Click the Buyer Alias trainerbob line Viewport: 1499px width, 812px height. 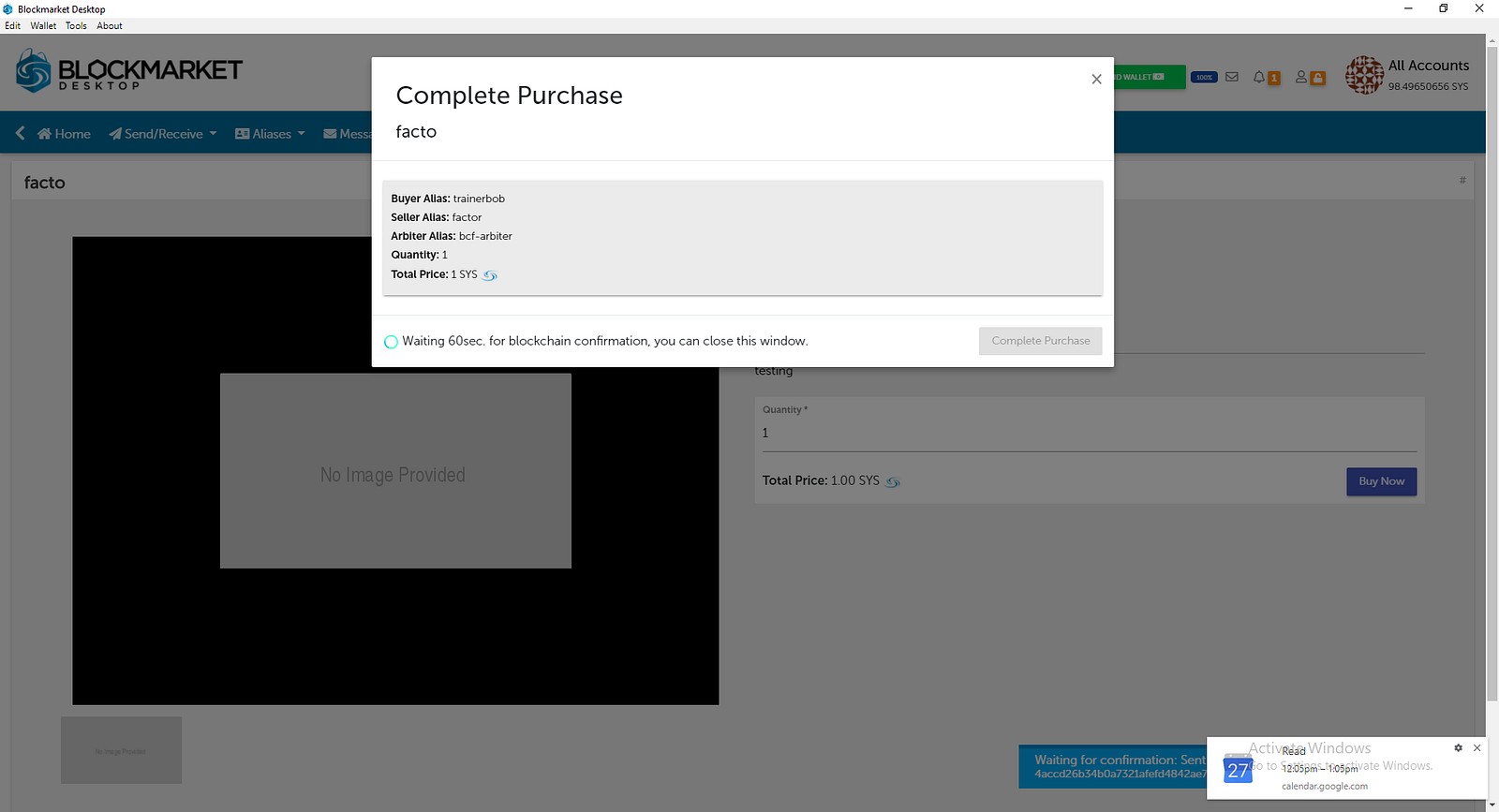(448, 199)
